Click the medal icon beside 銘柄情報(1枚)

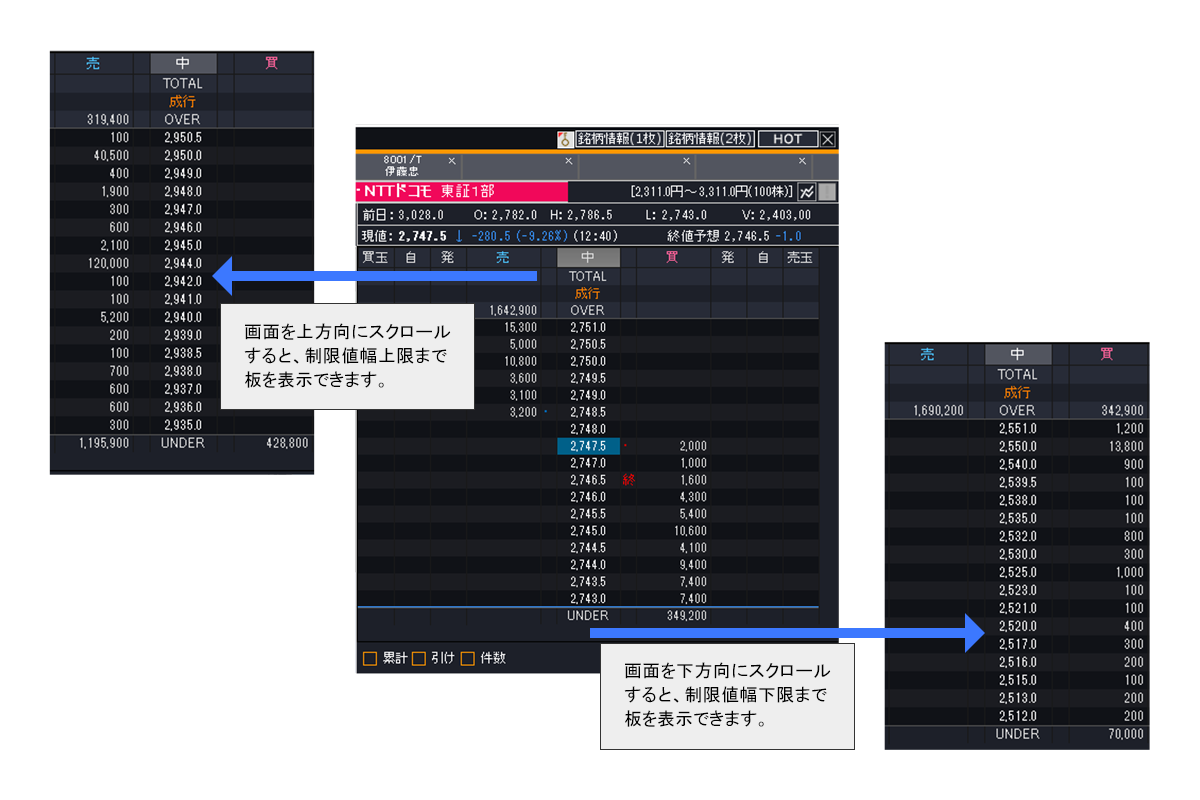(565, 139)
